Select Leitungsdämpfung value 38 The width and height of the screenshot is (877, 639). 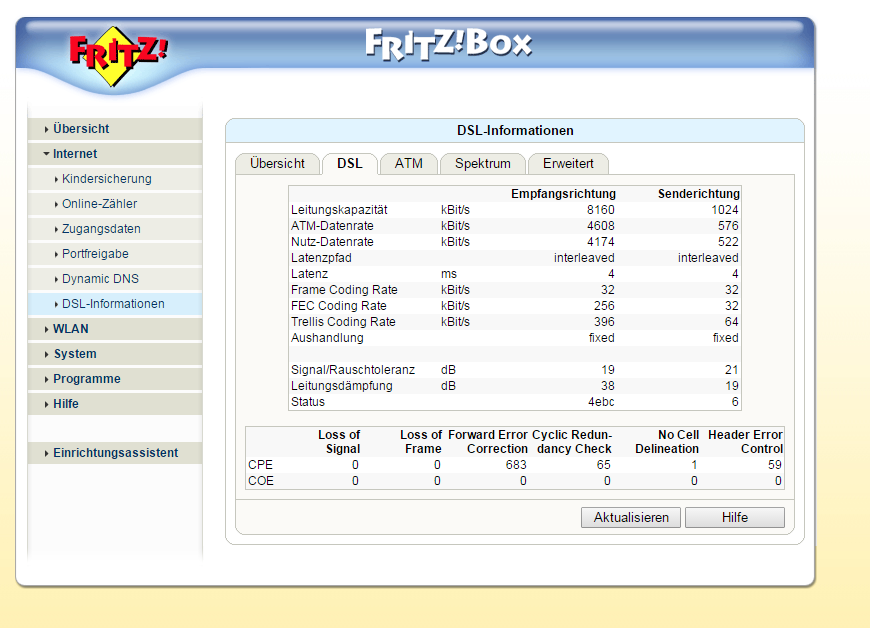coord(608,387)
